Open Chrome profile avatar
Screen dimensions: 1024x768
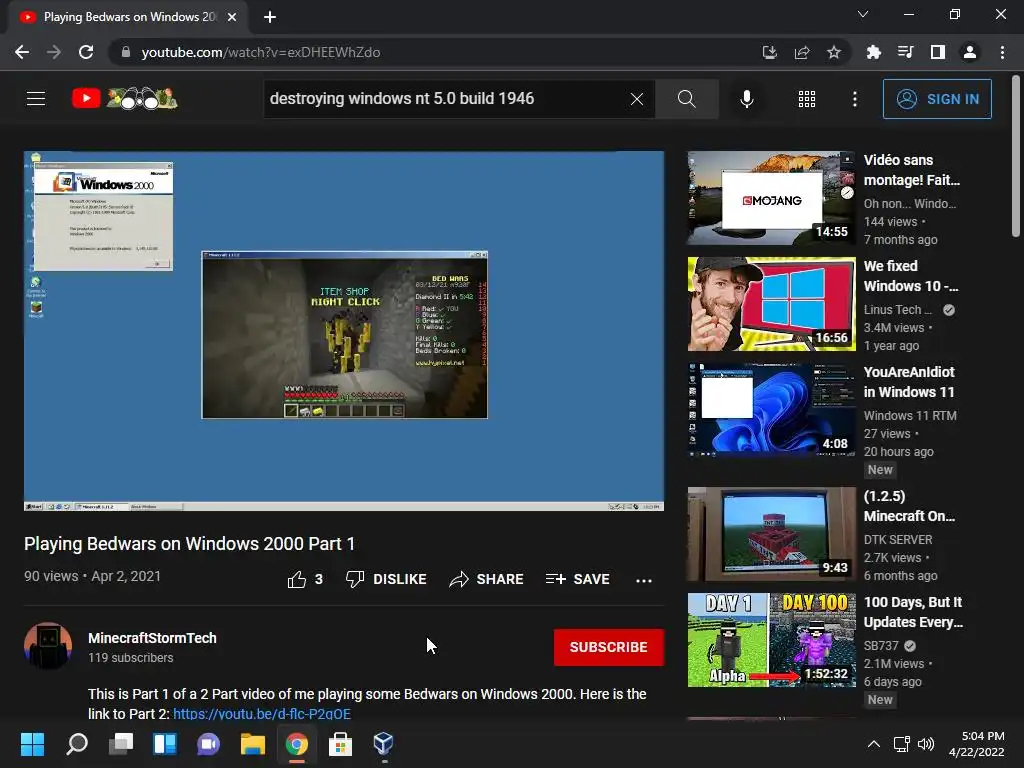tap(970, 52)
